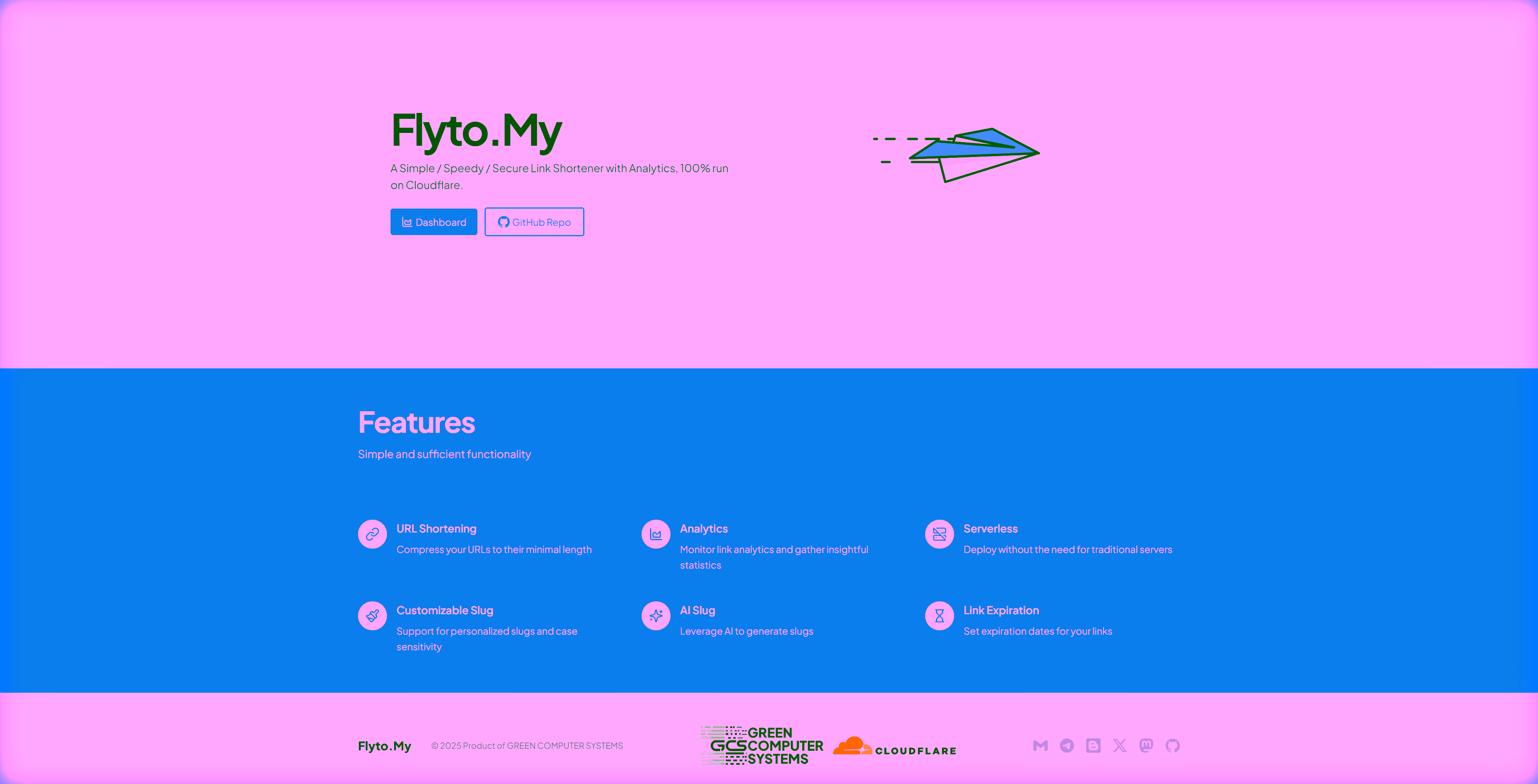Viewport: 1538px width, 784px height.
Task: Click 'Leverage AI to generate slugs' text
Action: [x=746, y=631]
